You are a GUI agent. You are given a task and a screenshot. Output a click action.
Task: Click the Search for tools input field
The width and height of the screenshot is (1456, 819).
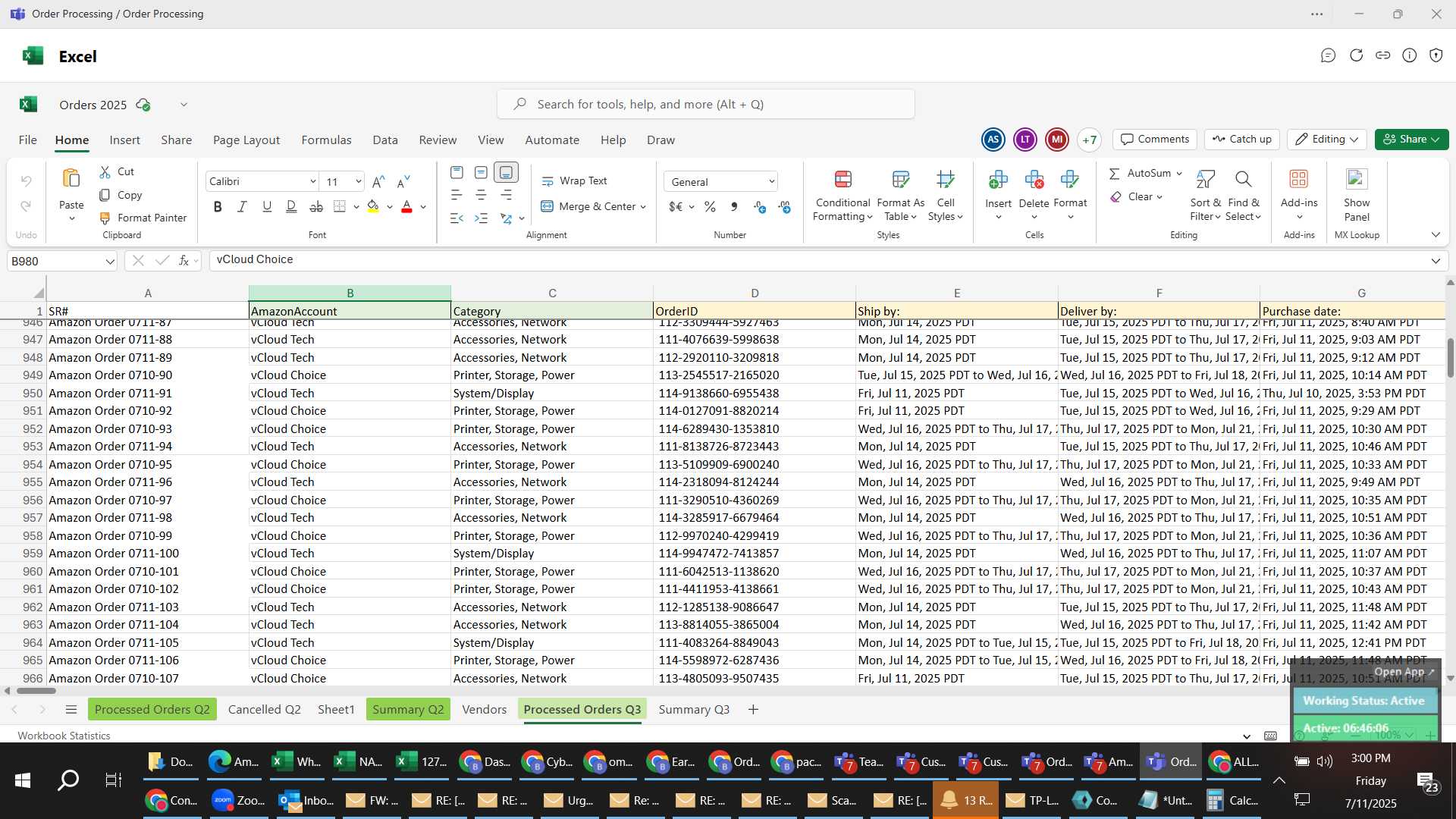click(x=705, y=104)
